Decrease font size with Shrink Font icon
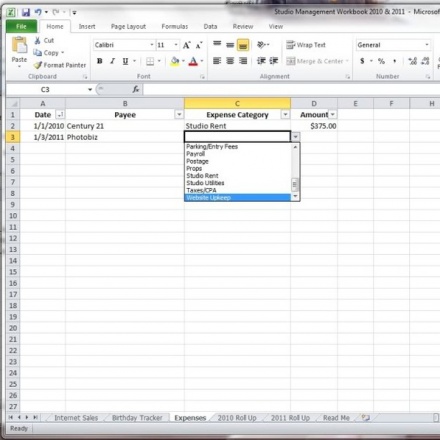 [199, 45]
